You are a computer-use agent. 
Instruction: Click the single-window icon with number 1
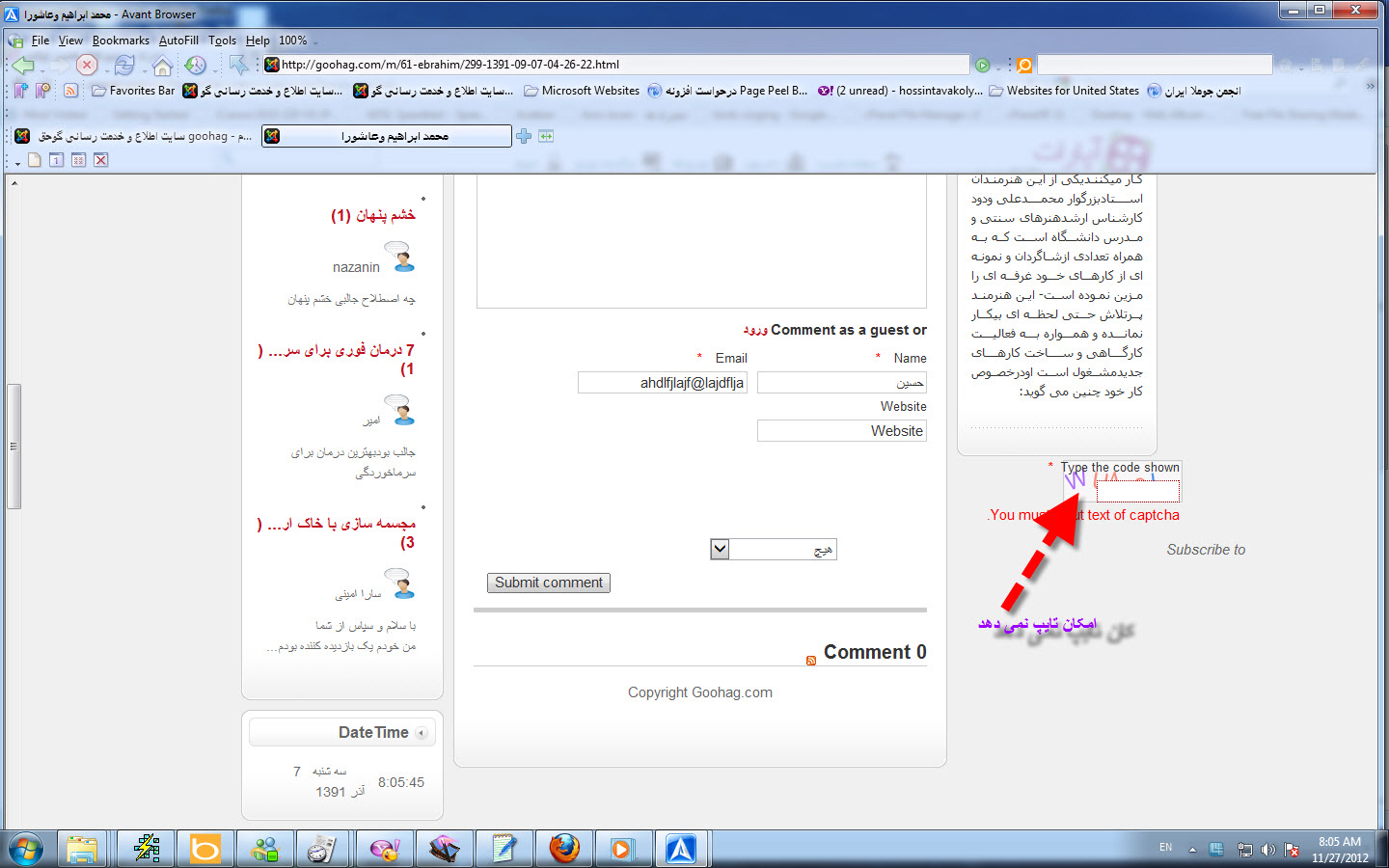pos(56,160)
